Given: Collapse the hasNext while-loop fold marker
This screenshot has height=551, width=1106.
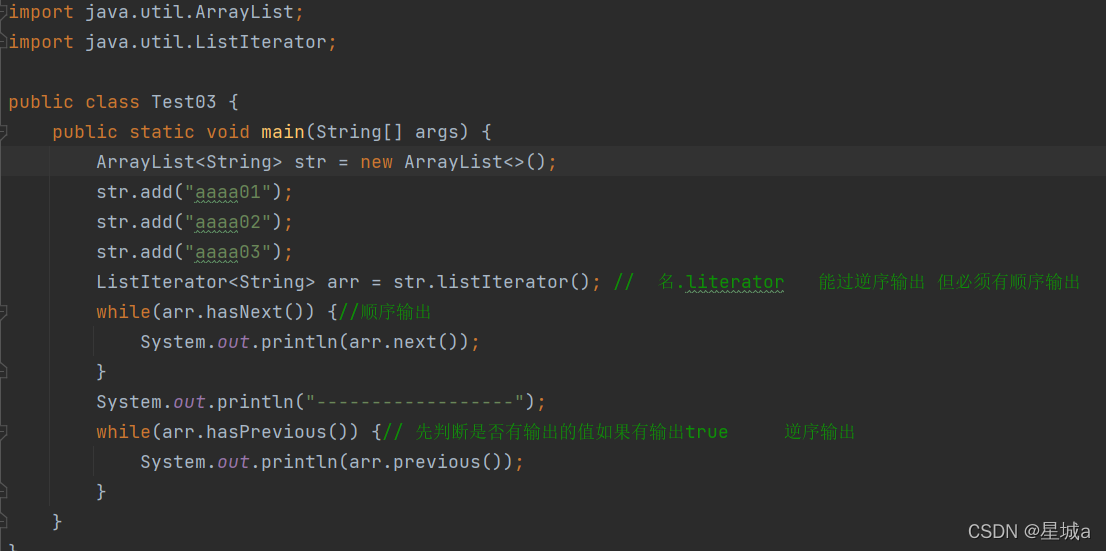Looking at the screenshot, I should (4, 311).
